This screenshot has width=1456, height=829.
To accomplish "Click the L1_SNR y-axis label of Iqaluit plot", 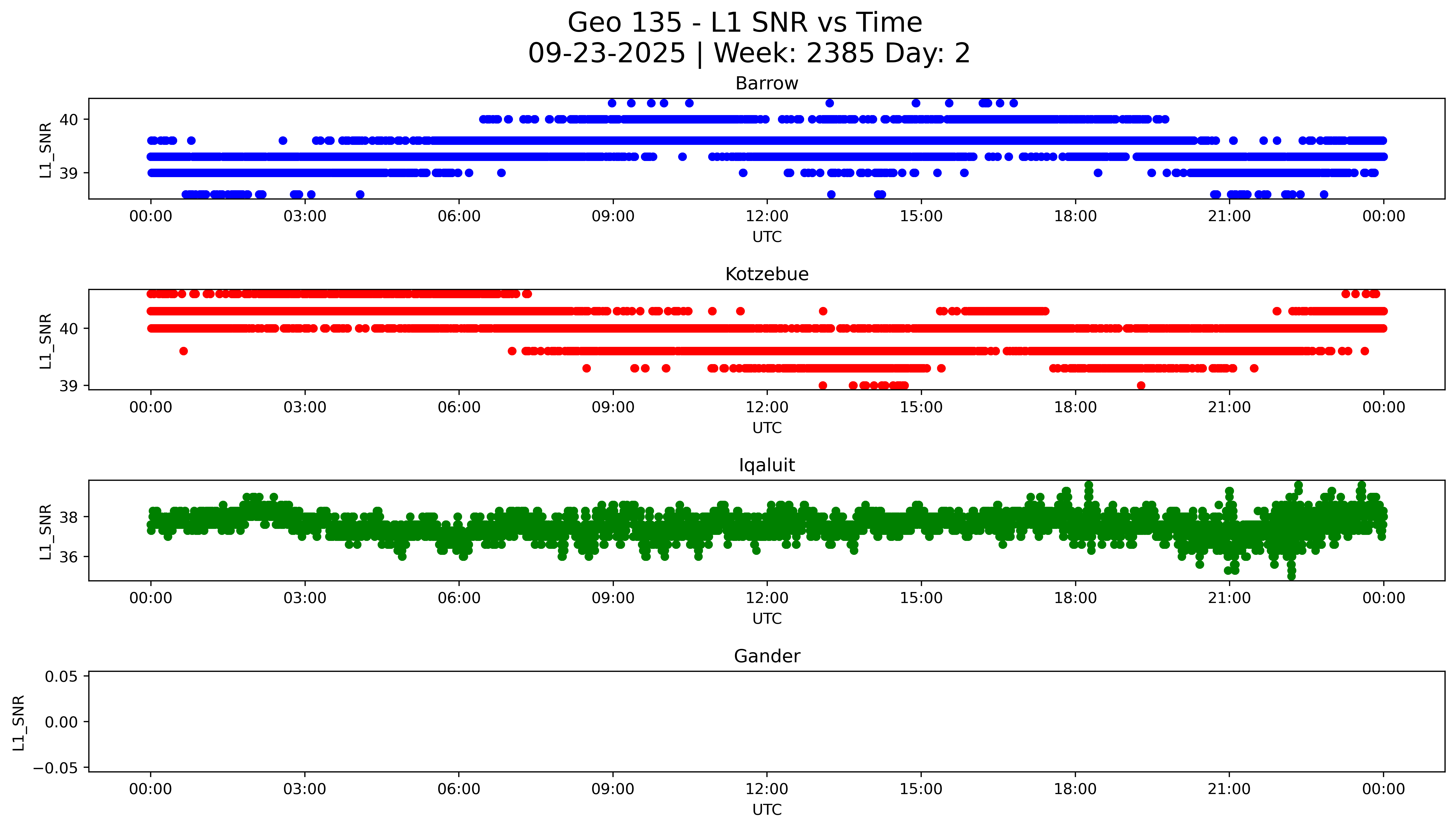I will coord(46,532).
